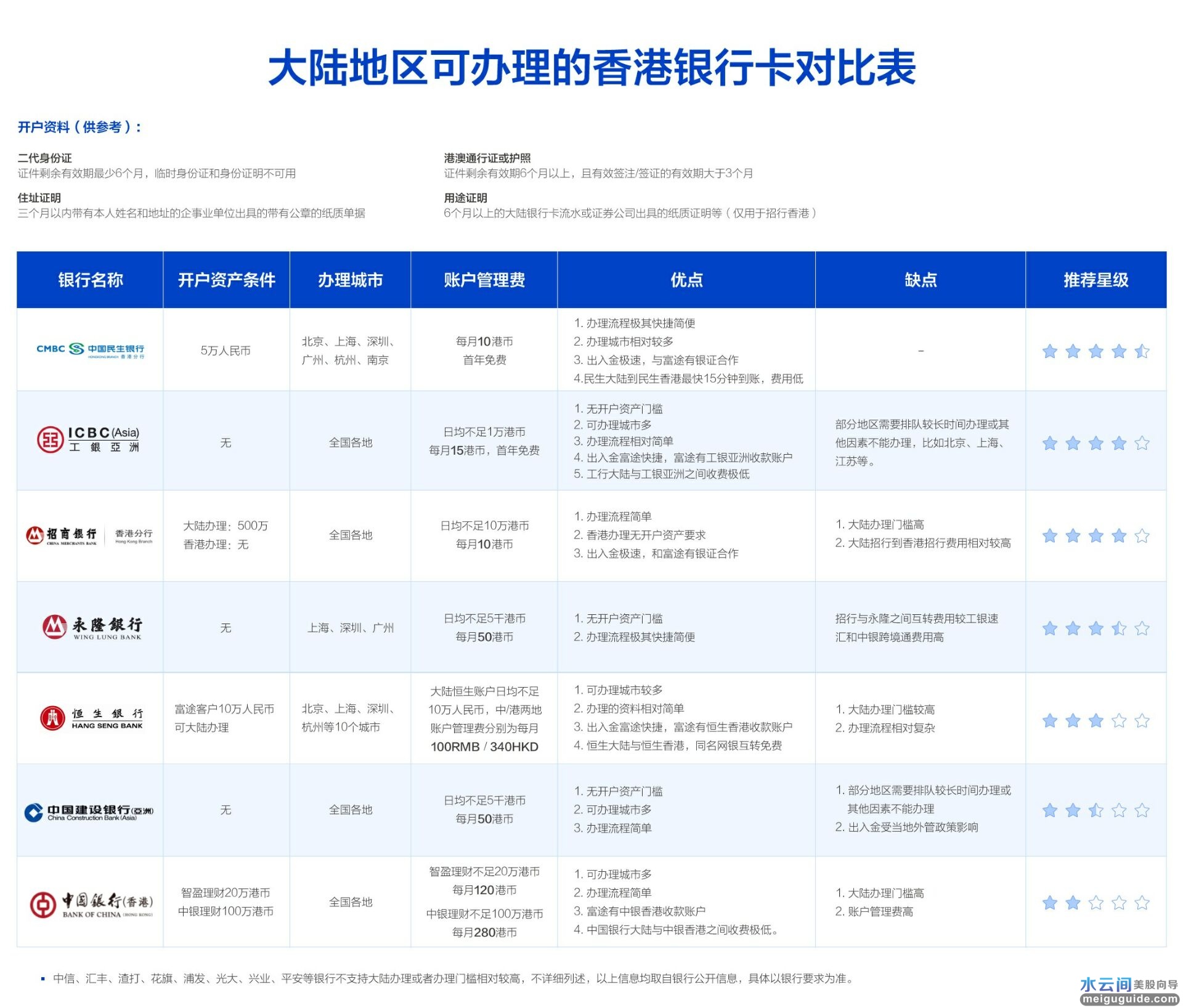The width and height of the screenshot is (1183, 1008).
Task: Click the 银行名称 column header
Action: [x=91, y=280]
